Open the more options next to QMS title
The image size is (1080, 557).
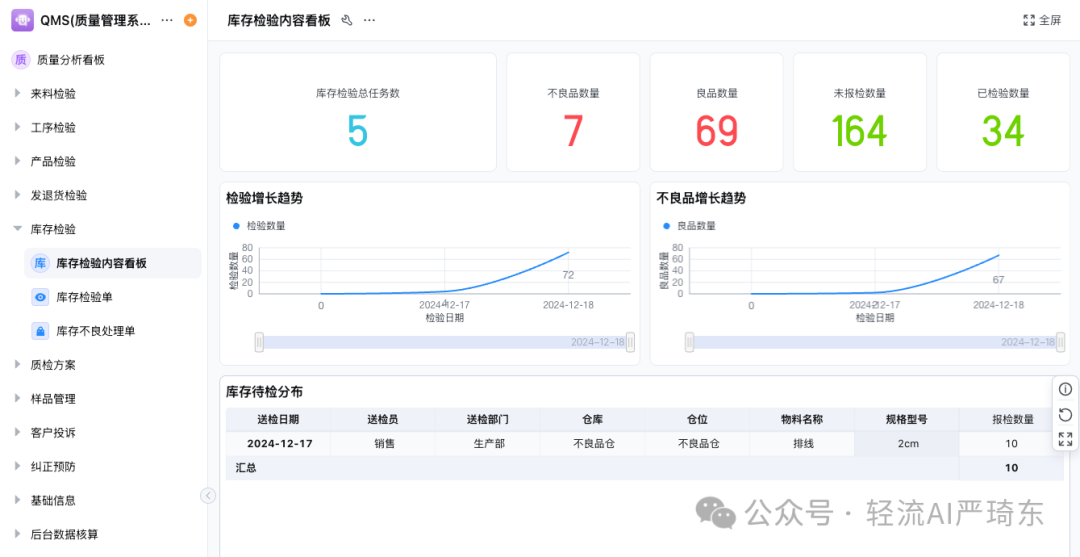167,21
